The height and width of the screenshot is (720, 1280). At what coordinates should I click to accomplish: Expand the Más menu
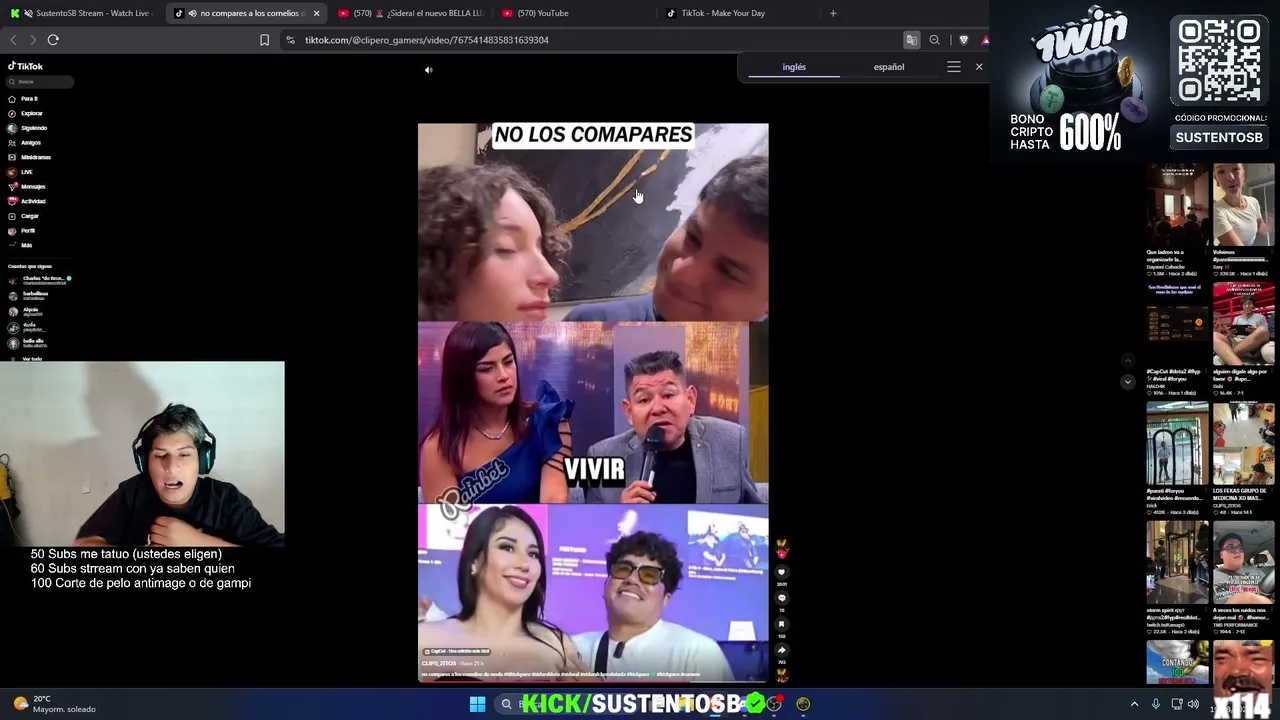point(20,245)
